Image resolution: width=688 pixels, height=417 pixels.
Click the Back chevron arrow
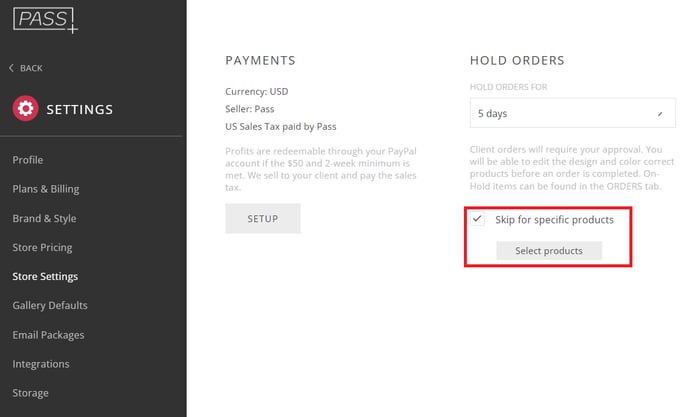pos(12,68)
